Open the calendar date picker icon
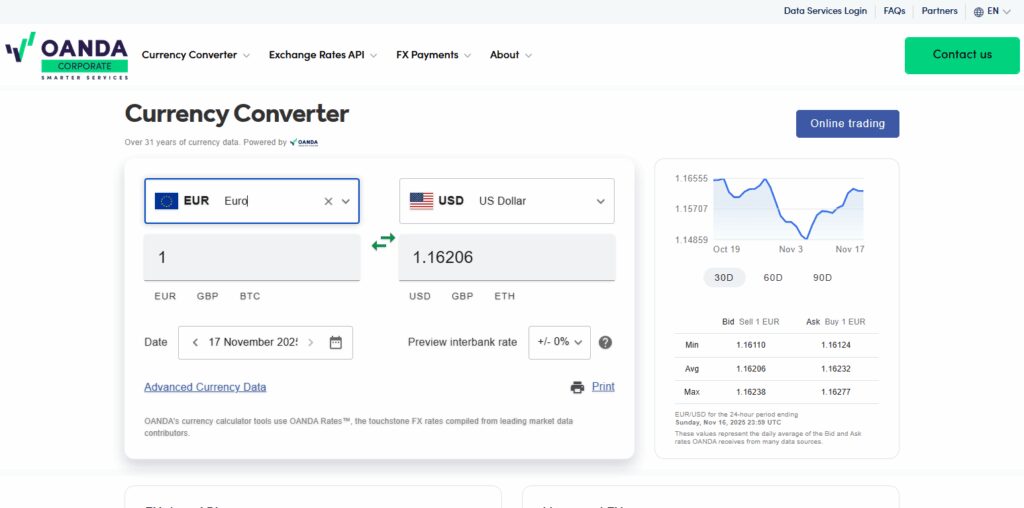Screen dimensions: 1024x508 coord(336,342)
